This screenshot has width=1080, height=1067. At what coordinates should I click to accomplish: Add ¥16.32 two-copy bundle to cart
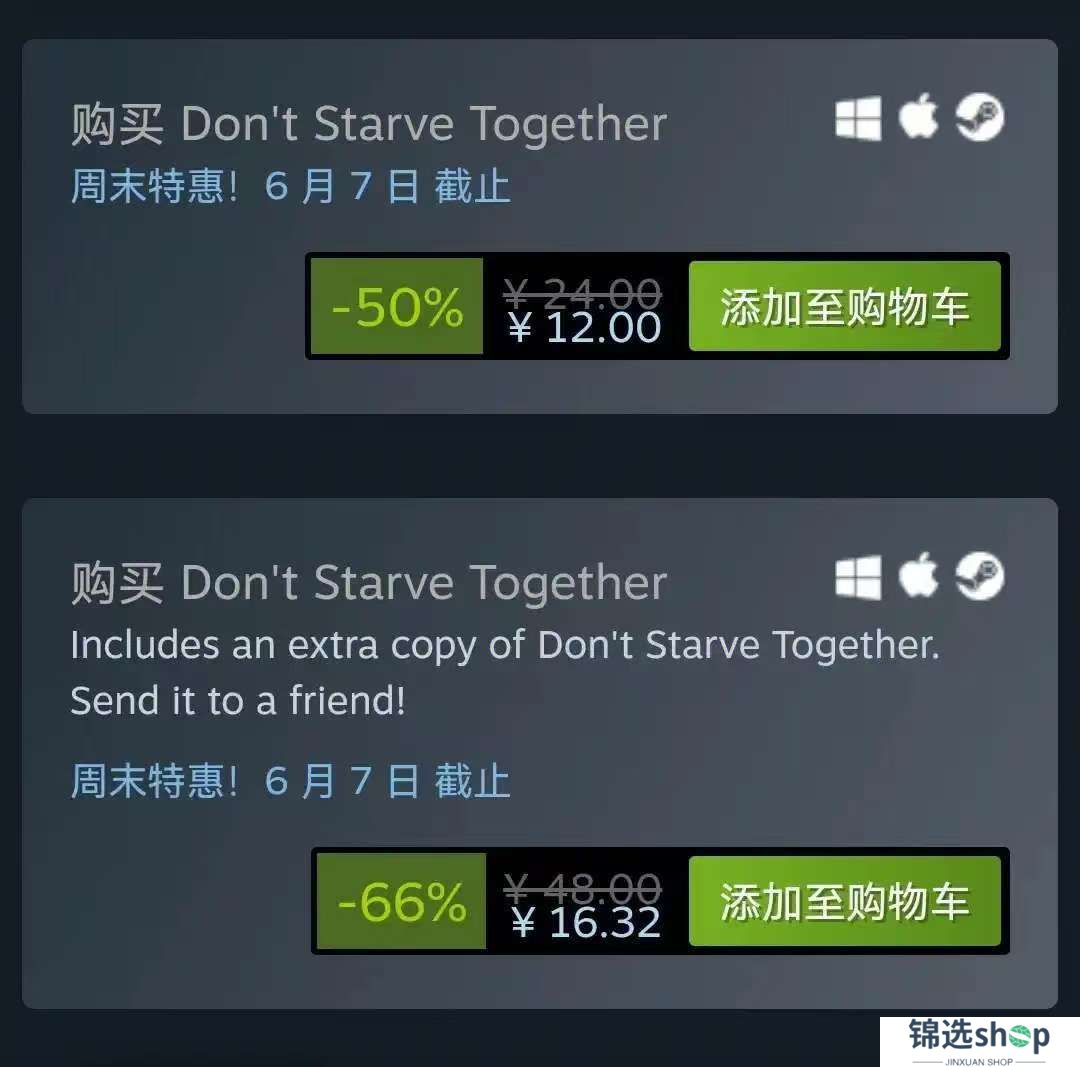[x=844, y=901]
